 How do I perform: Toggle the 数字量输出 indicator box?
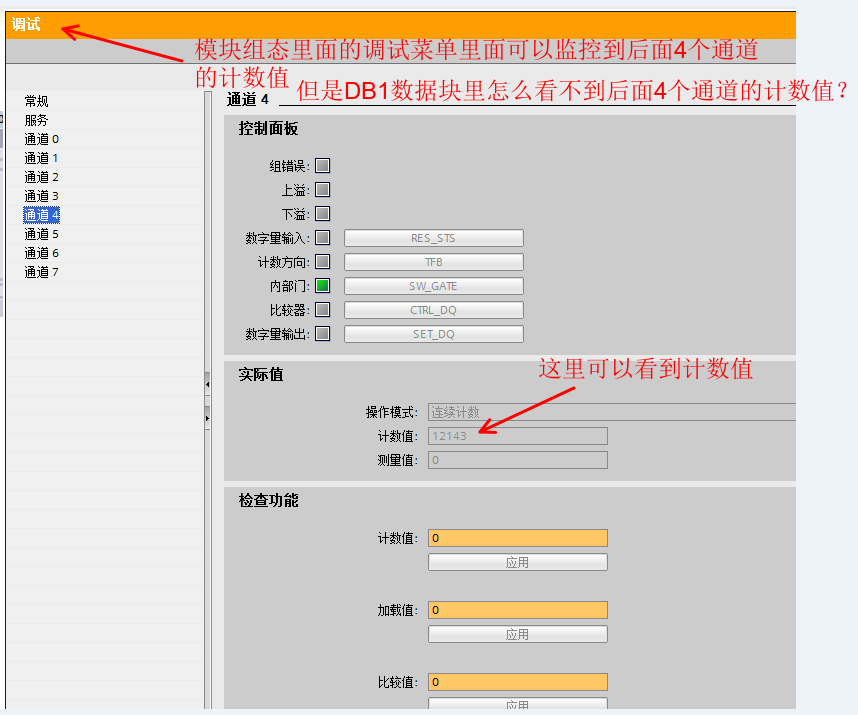322,334
